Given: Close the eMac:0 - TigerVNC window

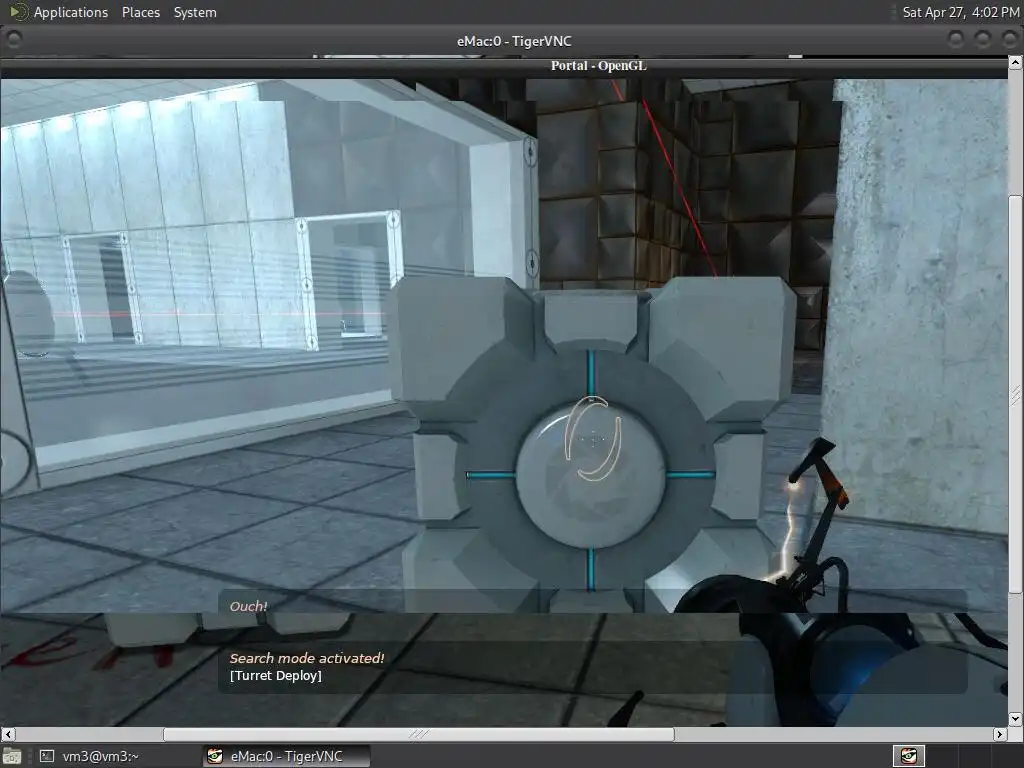Looking at the screenshot, I should click(x=1009, y=40).
